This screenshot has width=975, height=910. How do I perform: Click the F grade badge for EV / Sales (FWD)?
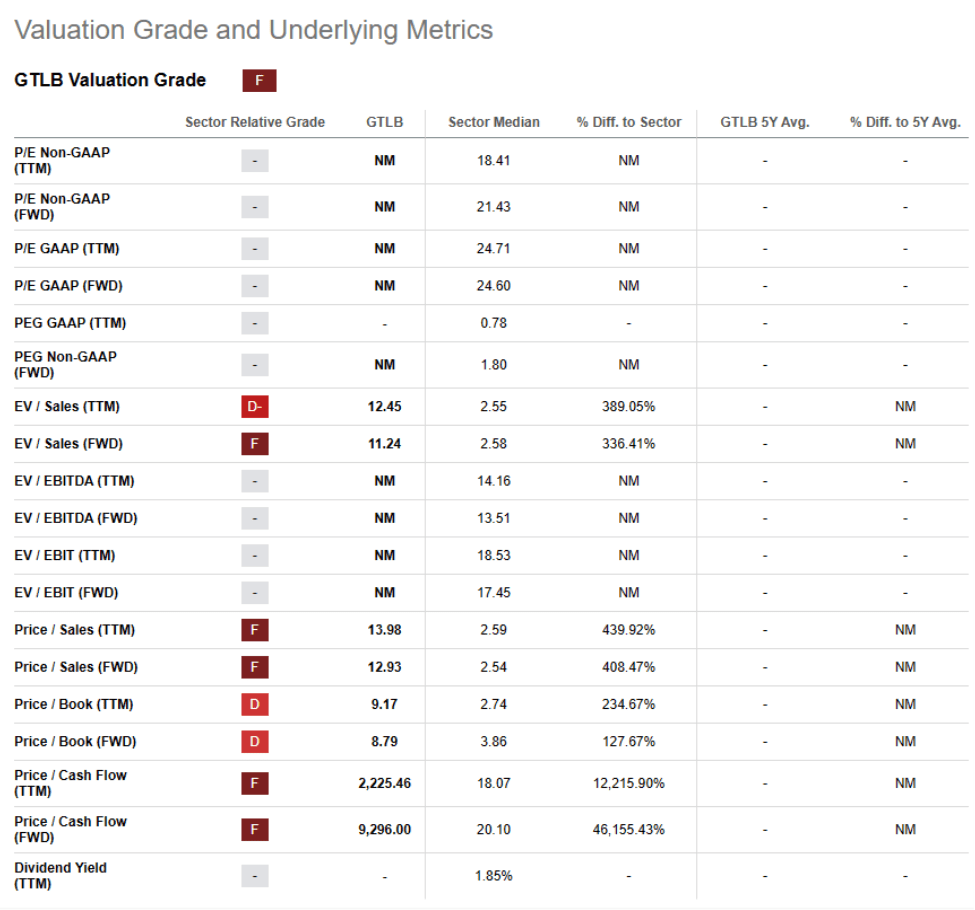pyautogui.click(x=255, y=444)
